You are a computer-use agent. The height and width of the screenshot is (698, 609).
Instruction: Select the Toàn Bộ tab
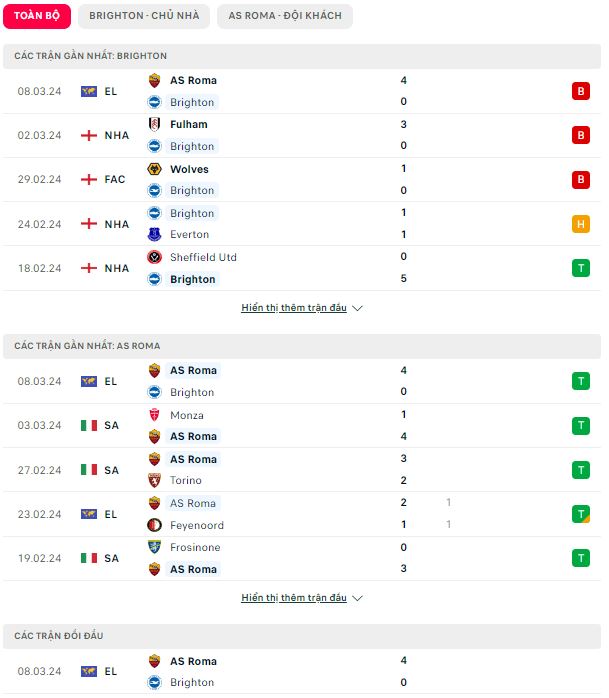click(37, 16)
